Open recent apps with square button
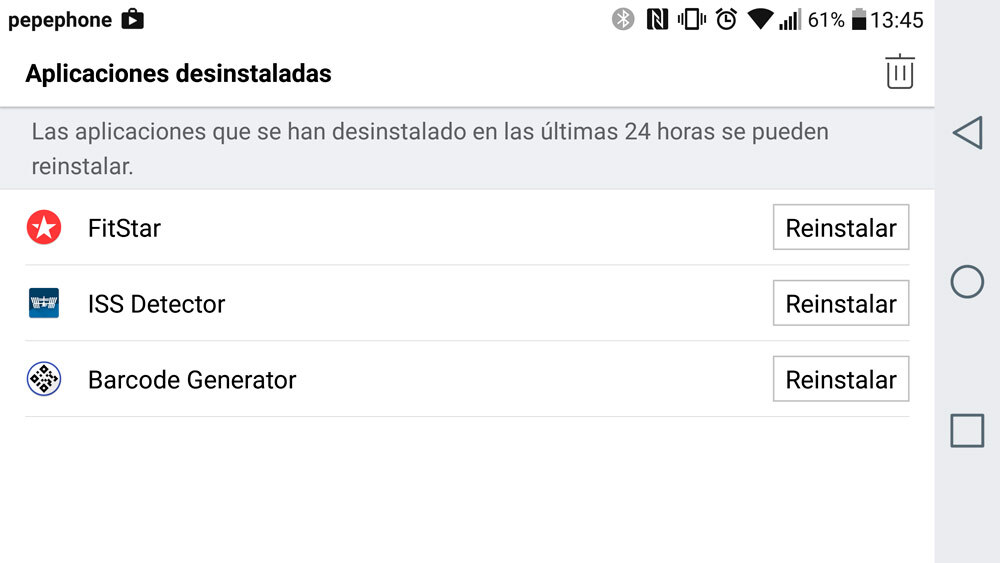The width and height of the screenshot is (1000, 563). tap(966, 430)
